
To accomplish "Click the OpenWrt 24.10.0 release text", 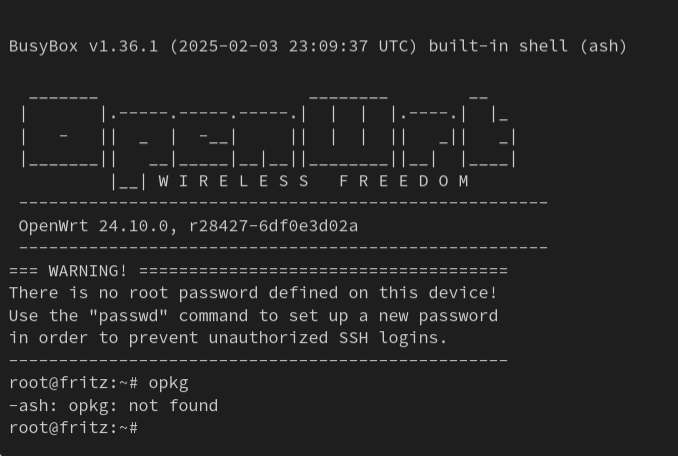I will tap(93, 226).
